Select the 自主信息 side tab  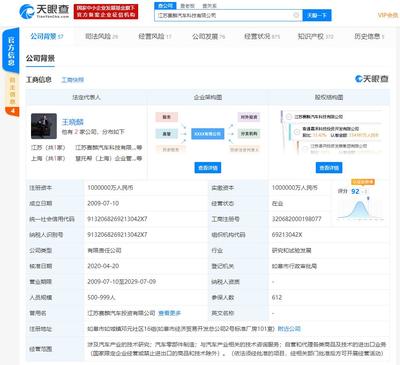pyautogui.click(x=12, y=91)
